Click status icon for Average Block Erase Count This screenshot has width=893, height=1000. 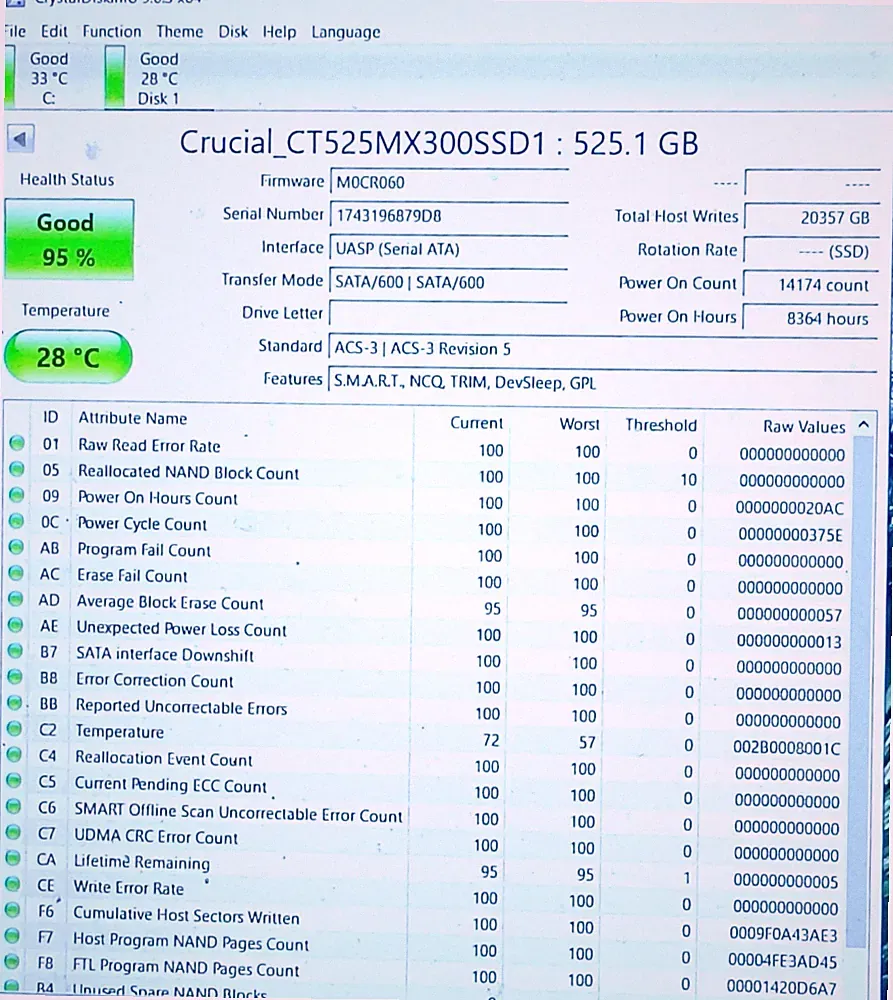tap(15, 599)
